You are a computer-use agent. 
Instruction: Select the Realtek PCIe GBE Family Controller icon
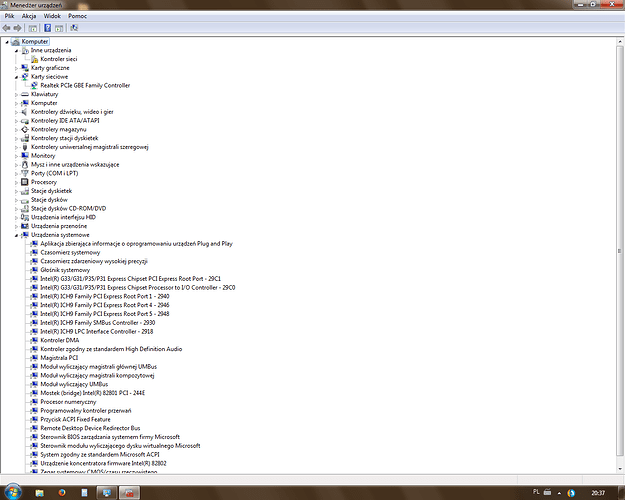tap(34, 85)
